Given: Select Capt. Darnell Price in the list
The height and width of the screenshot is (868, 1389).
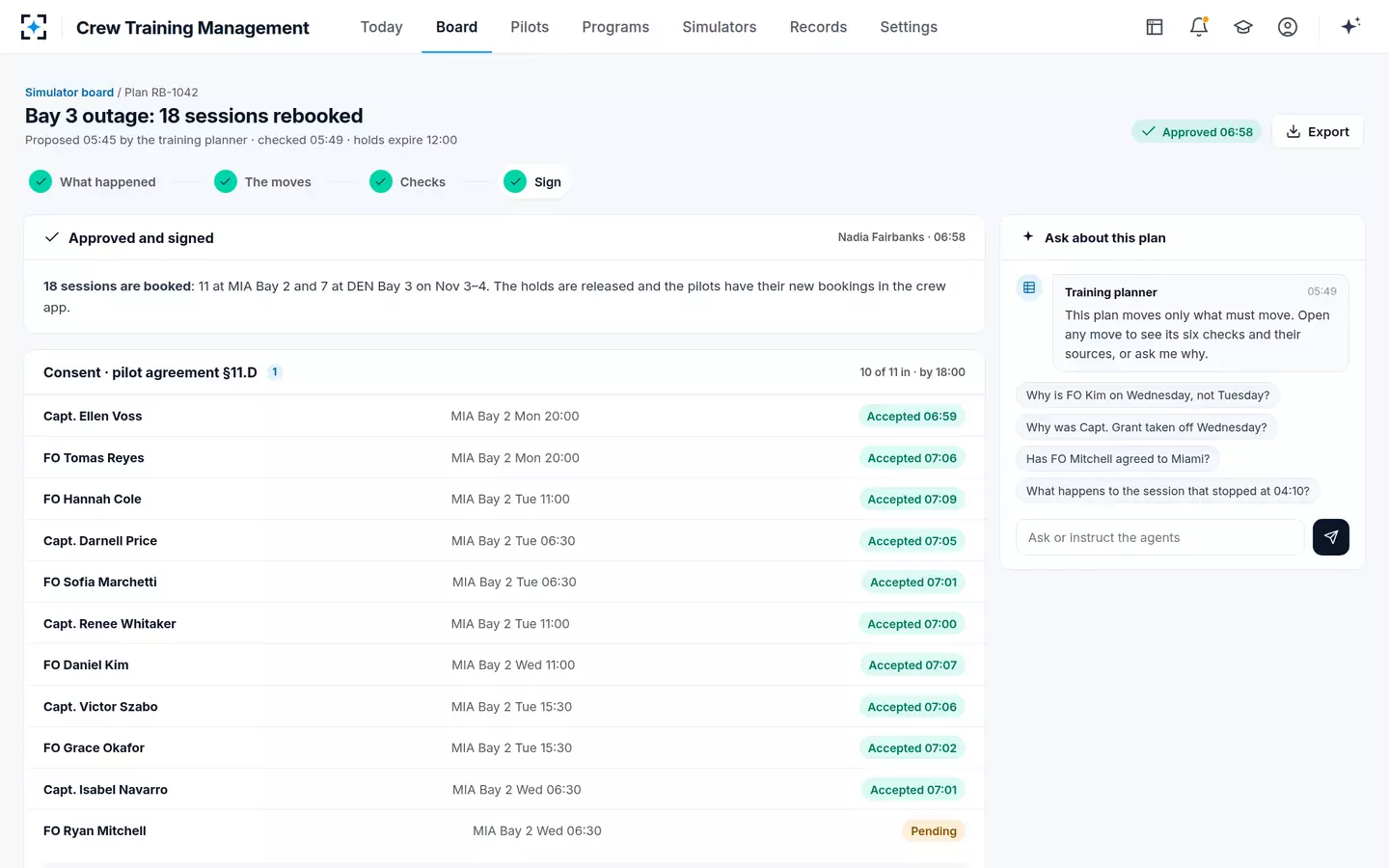Looking at the screenshot, I should 100,541.
